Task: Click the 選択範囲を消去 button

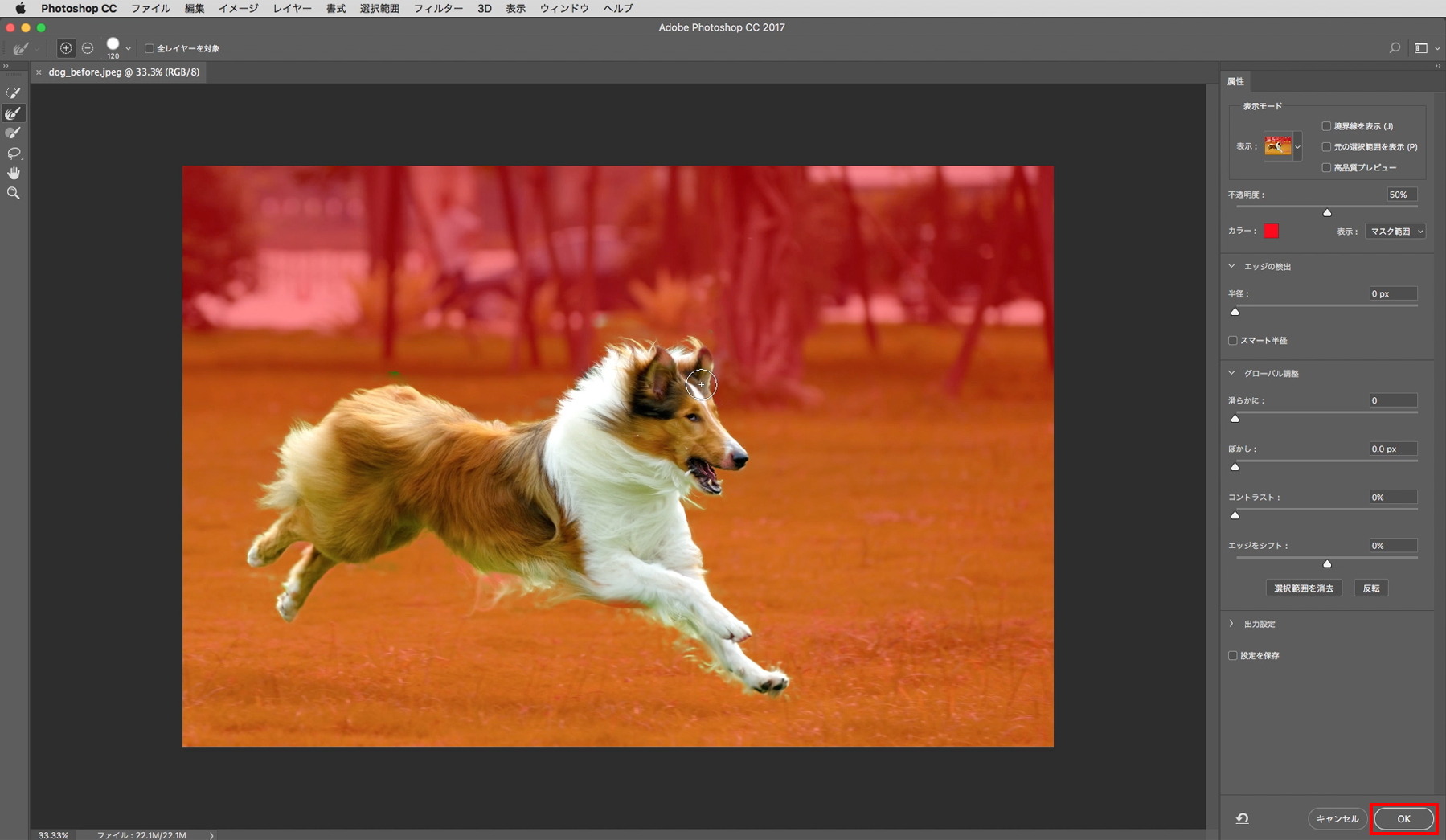Action: click(x=1303, y=588)
